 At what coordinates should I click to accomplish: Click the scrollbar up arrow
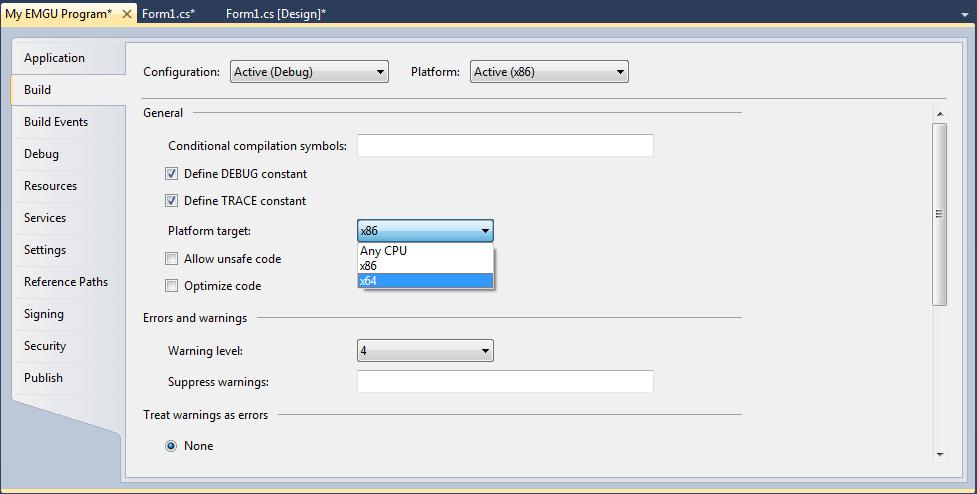point(940,114)
